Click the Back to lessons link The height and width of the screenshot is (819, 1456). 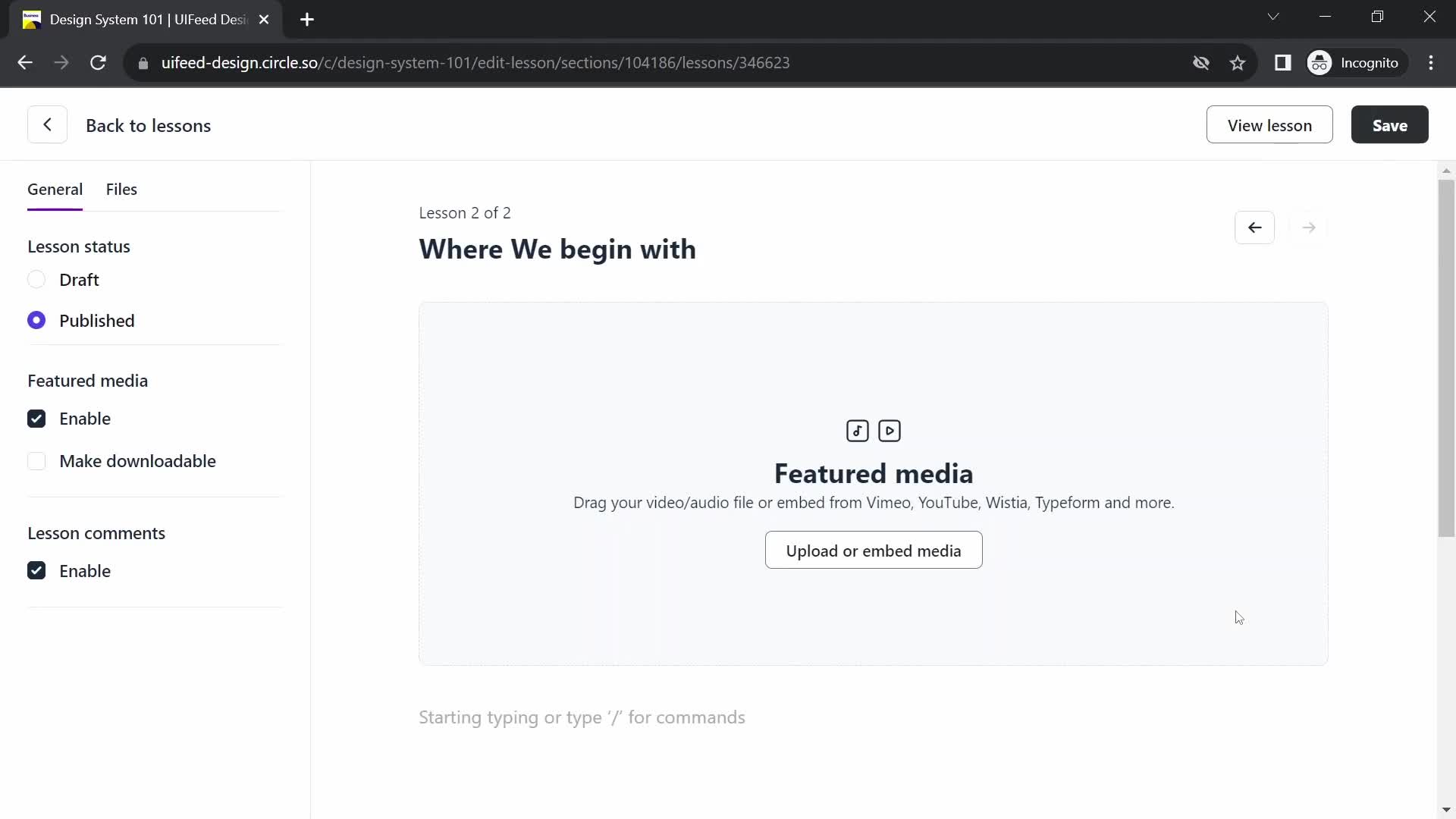click(x=148, y=124)
